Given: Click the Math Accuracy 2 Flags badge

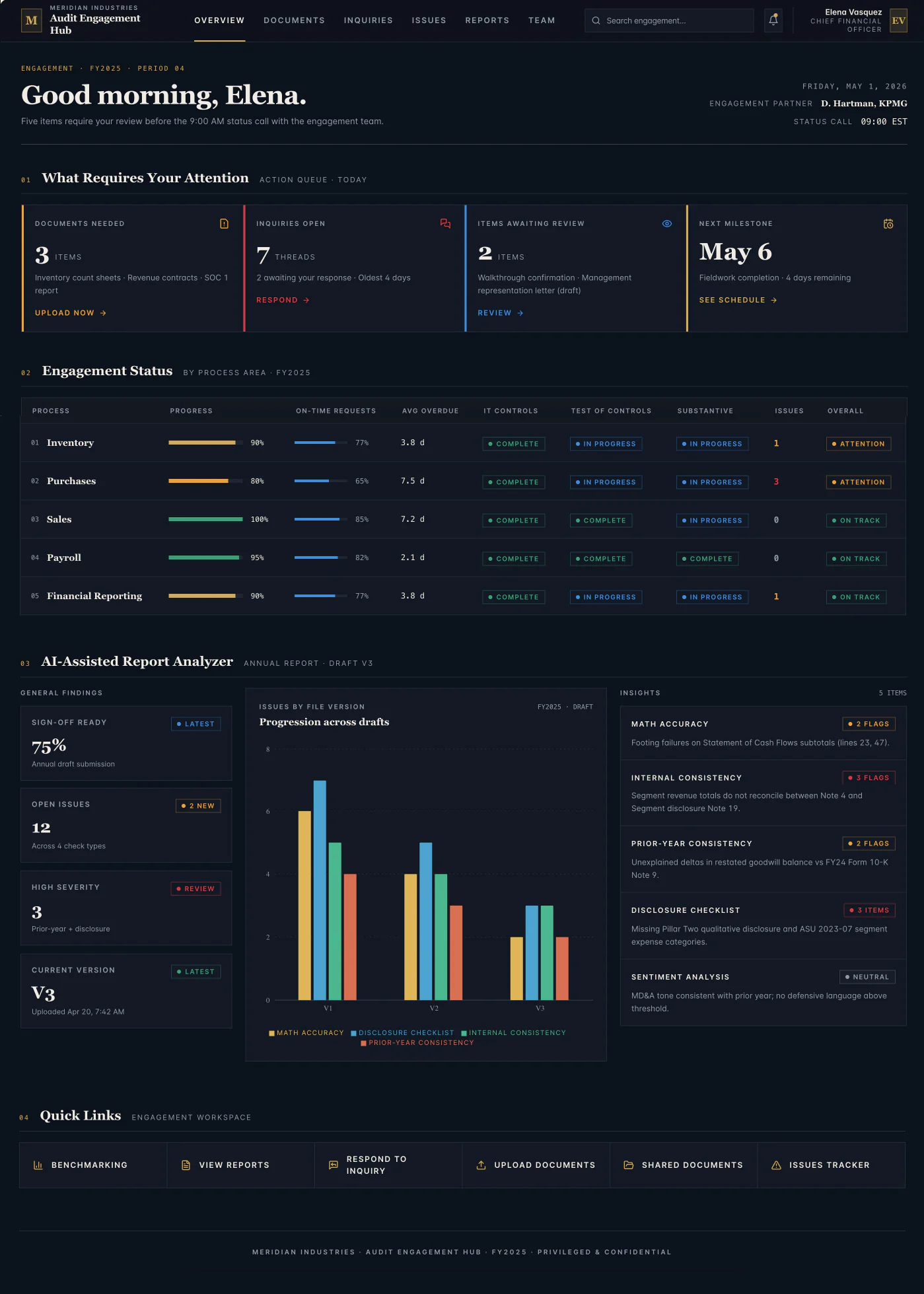Looking at the screenshot, I should click(x=869, y=724).
